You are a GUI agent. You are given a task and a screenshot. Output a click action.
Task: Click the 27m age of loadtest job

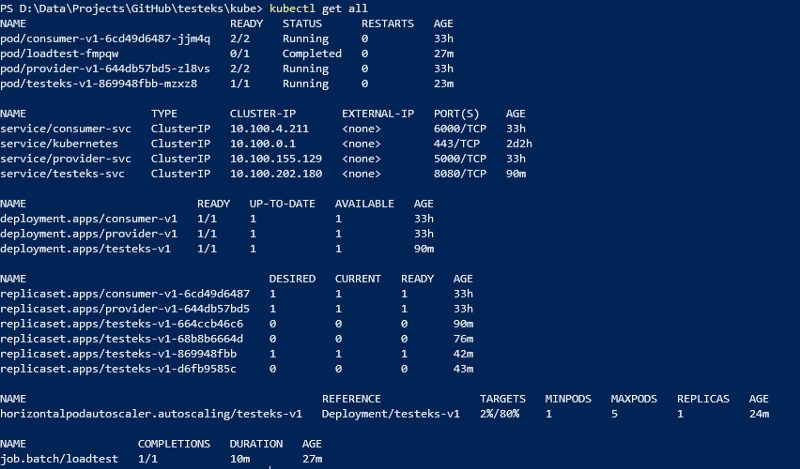pyautogui.click(x=312, y=459)
